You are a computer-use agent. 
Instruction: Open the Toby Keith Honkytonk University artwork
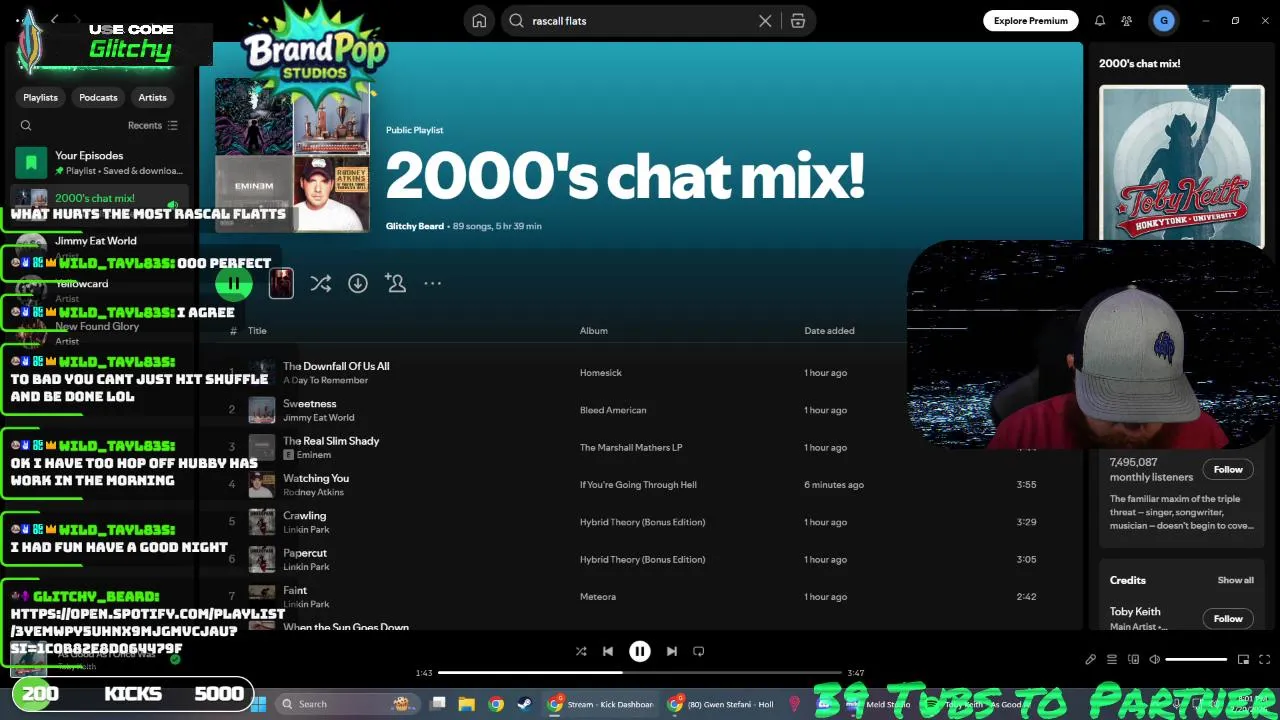point(1181,165)
